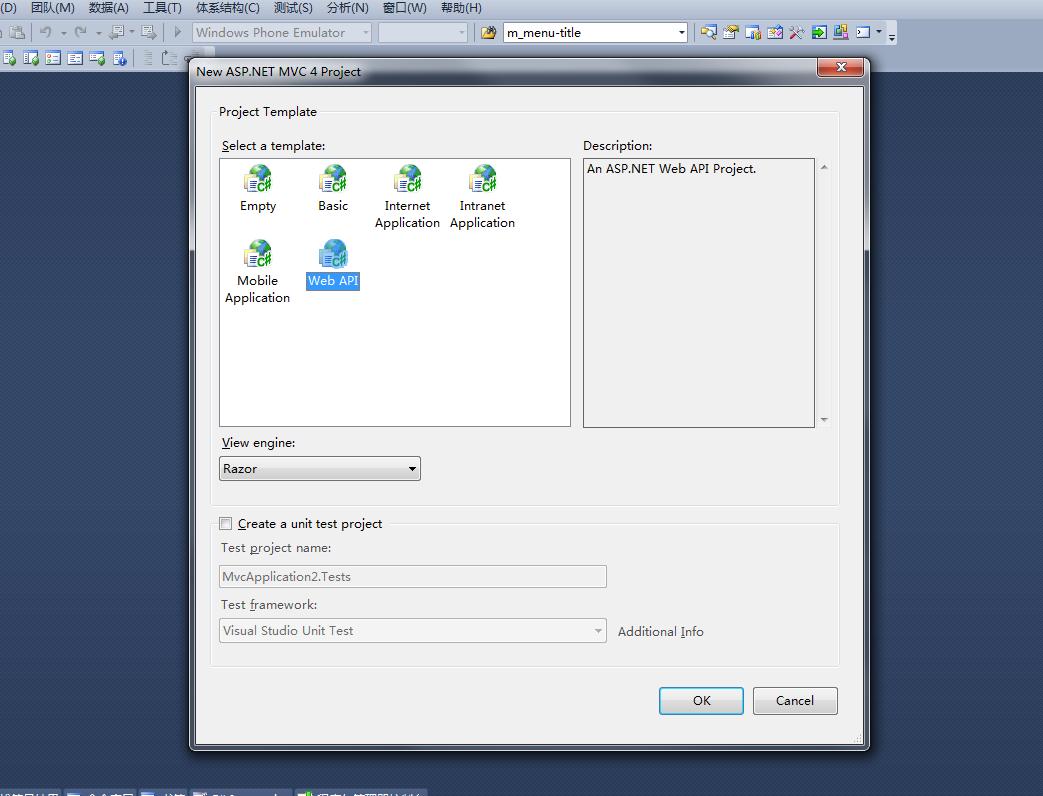Open the Command Window icon's dropdown arrow
Viewport: 1043px width, 796px height.
[879, 32]
